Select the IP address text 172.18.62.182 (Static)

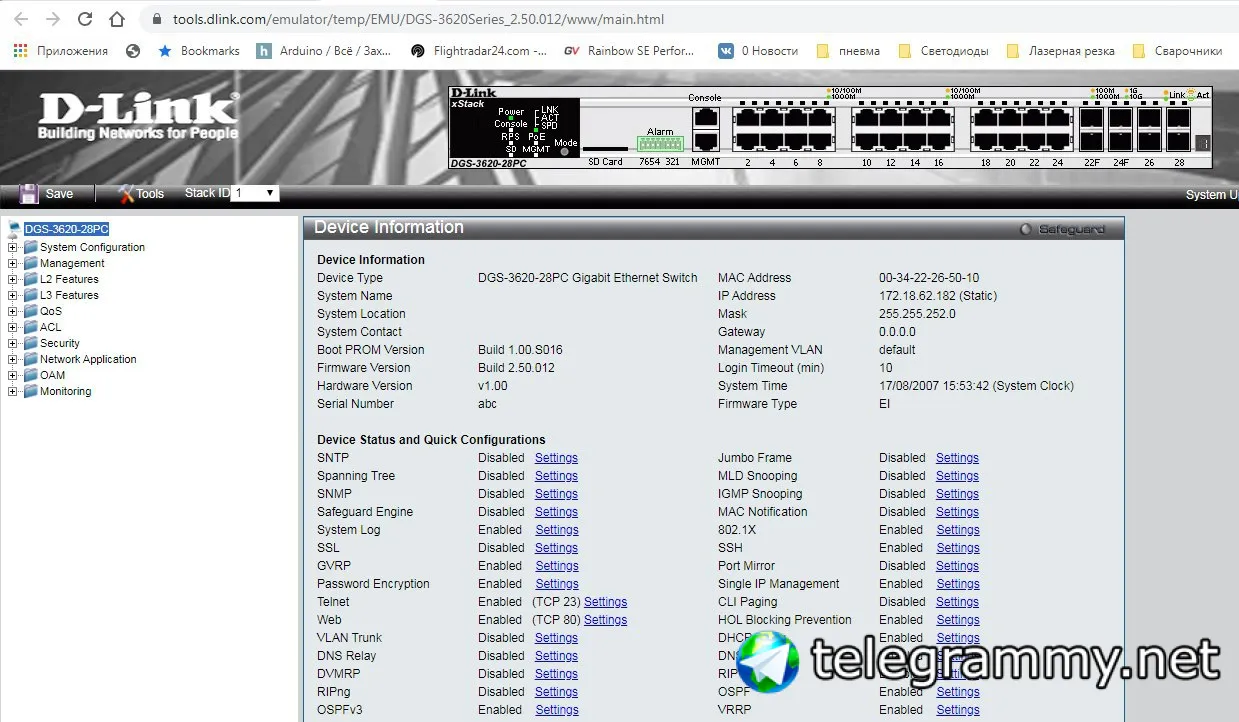click(938, 296)
